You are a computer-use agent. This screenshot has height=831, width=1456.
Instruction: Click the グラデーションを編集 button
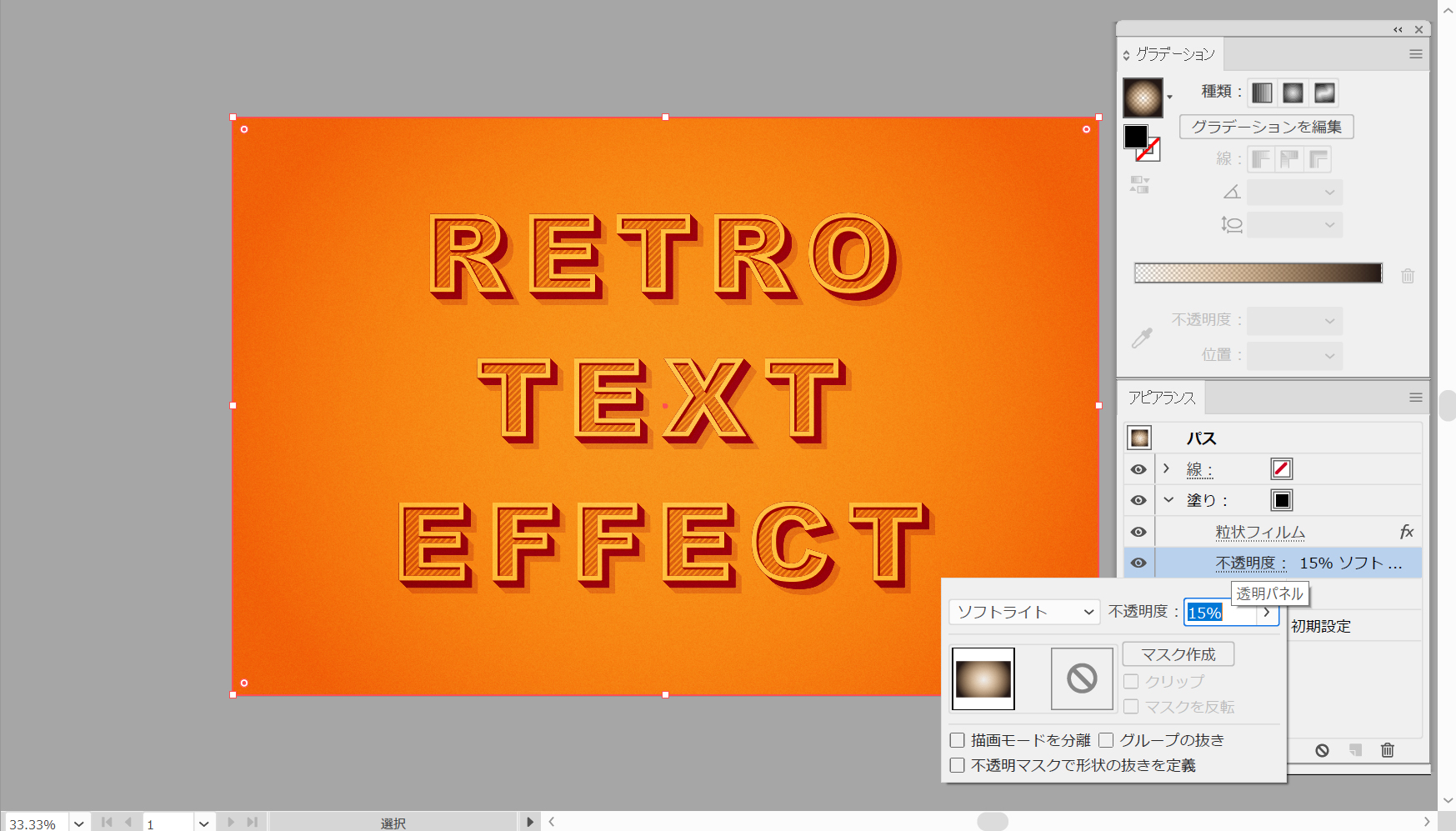1266,127
